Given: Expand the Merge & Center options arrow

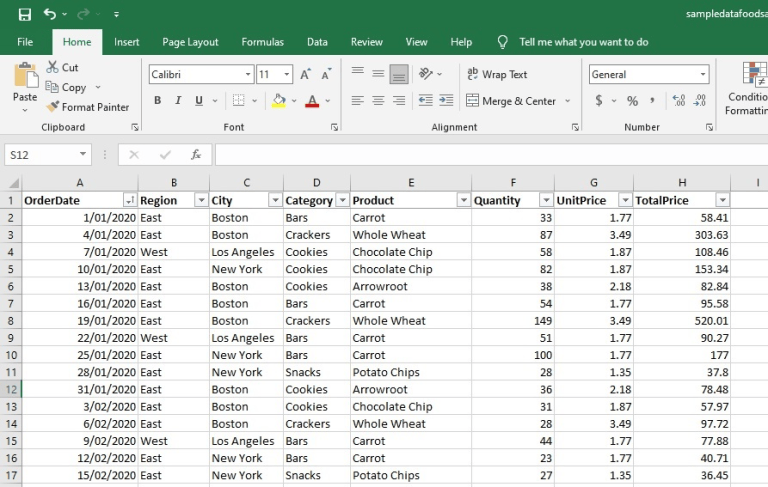Looking at the screenshot, I should (568, 101).
